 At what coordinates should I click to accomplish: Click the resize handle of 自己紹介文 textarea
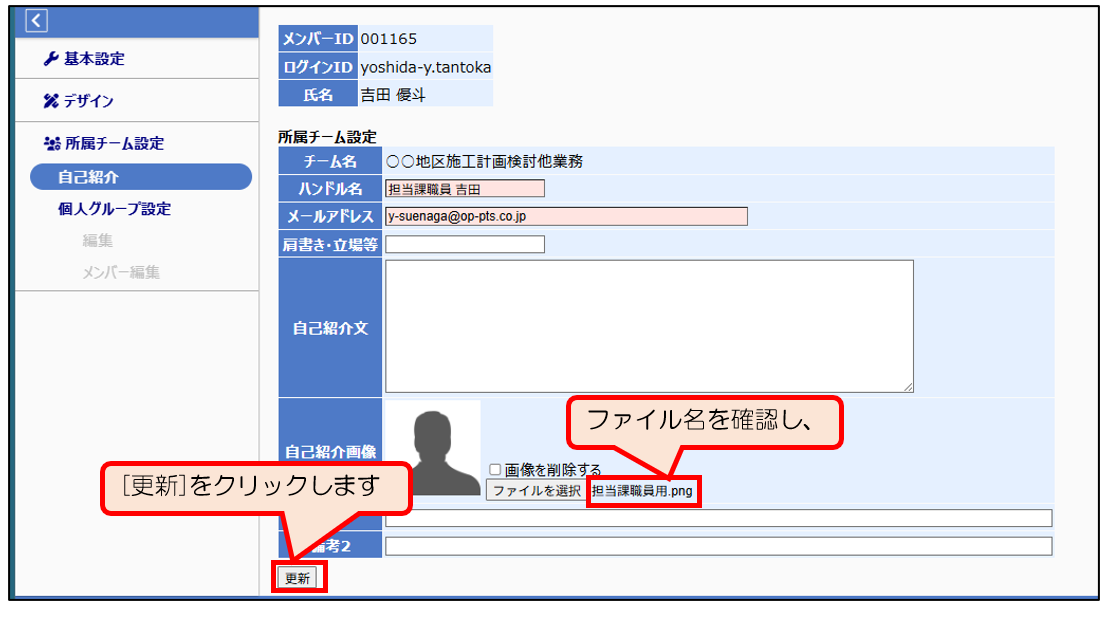[x=908, y=387]
